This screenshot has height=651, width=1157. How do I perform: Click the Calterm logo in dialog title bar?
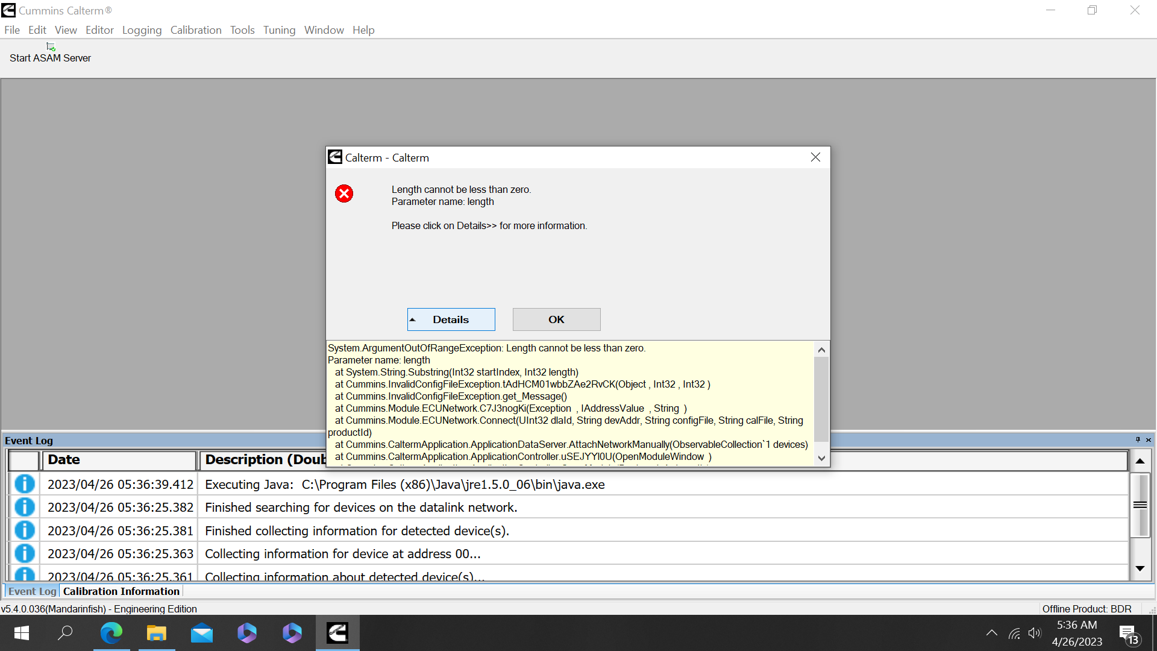click(x=335, y=157)
